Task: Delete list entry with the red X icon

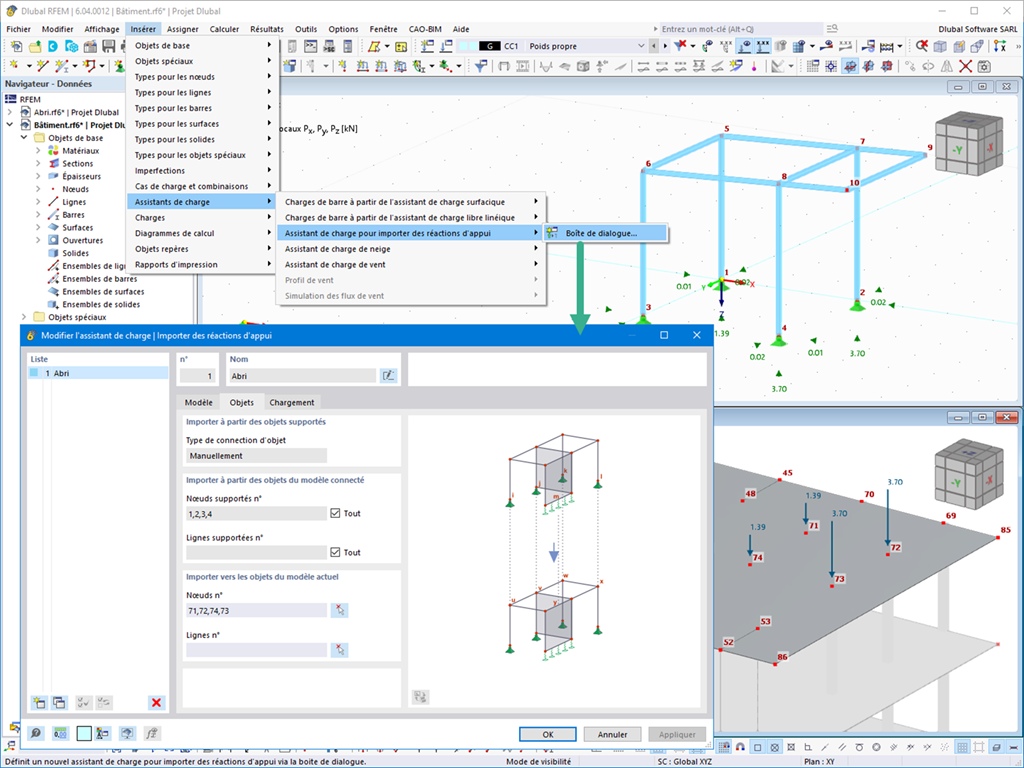Action: click(x=156, y=703)
